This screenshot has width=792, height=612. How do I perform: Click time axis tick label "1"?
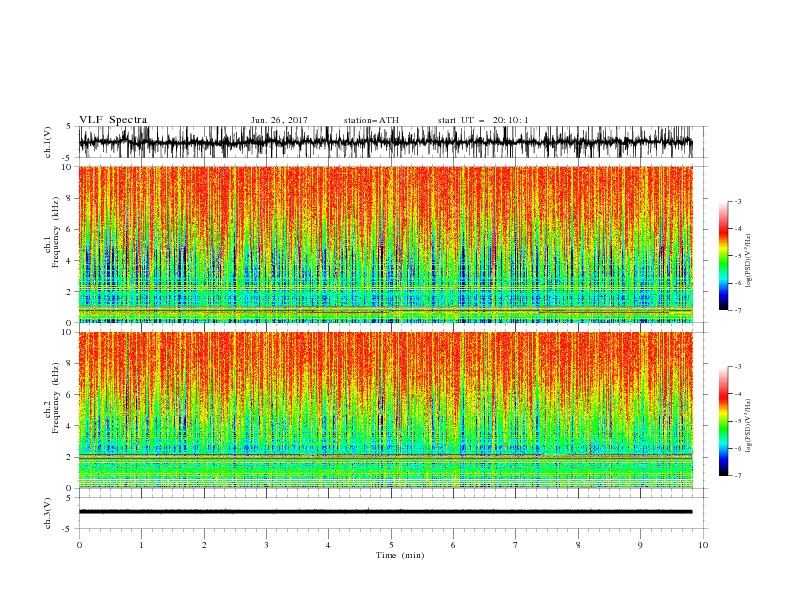[141, 545]
